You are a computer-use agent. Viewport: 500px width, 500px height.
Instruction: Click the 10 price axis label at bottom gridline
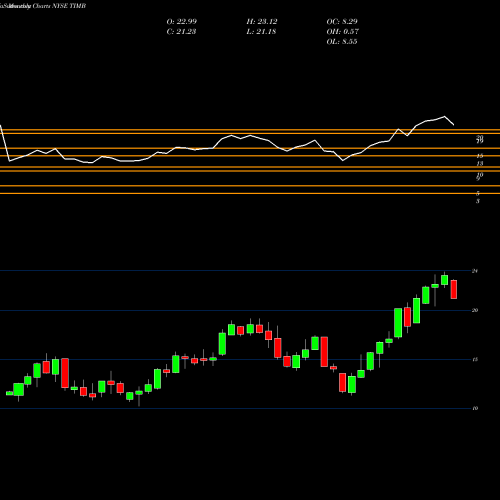click(475, 408)
